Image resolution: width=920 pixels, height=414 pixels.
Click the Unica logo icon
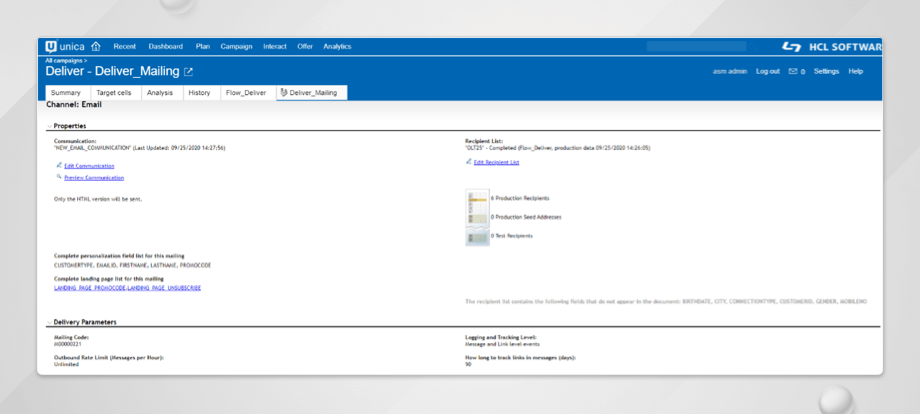(x=52, y=47)
